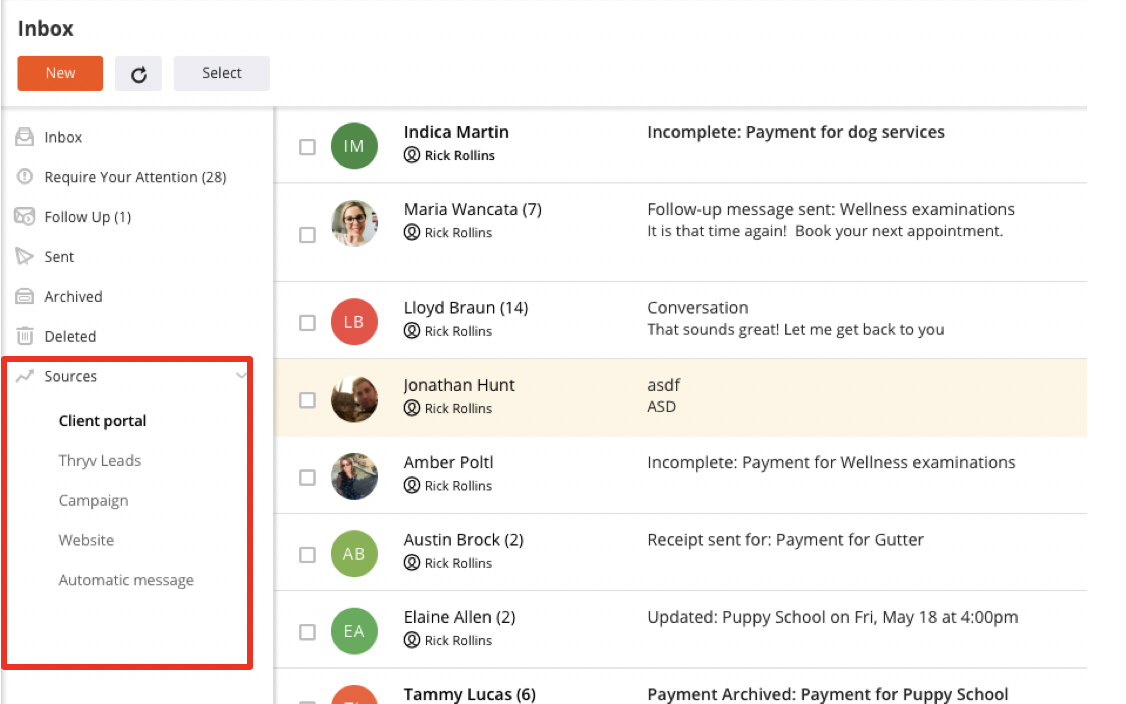This screenshot has width=1126, height=704.
Task: Click the Sources chart icon
Action: coord(24,376)
